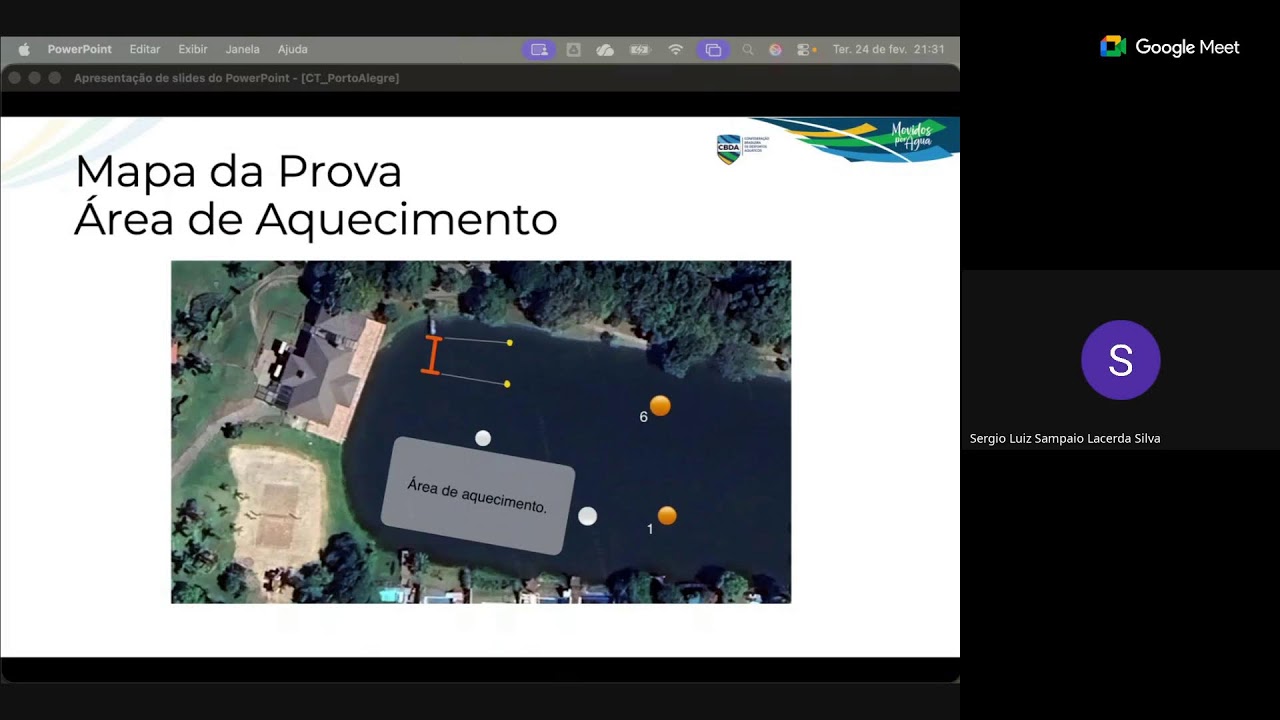Screen dimensions: 1280x720
Task: Open the Ajuda menu
Action: pos(293,49)
